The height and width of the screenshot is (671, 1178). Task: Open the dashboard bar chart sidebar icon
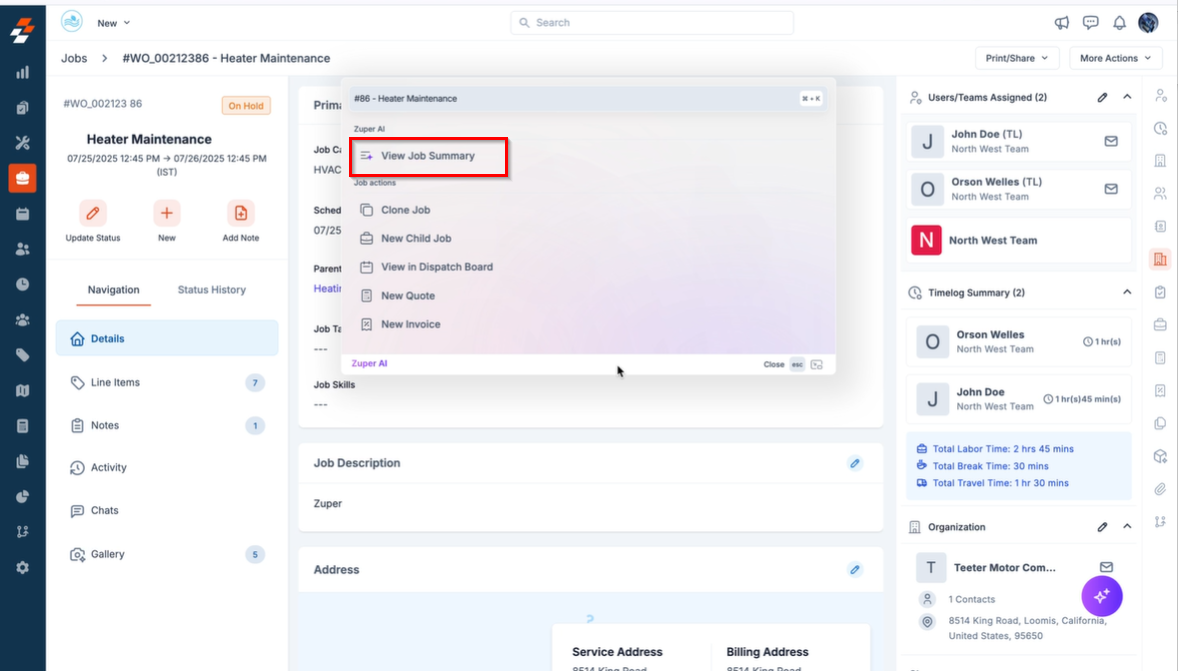click(x=23, y=72)
